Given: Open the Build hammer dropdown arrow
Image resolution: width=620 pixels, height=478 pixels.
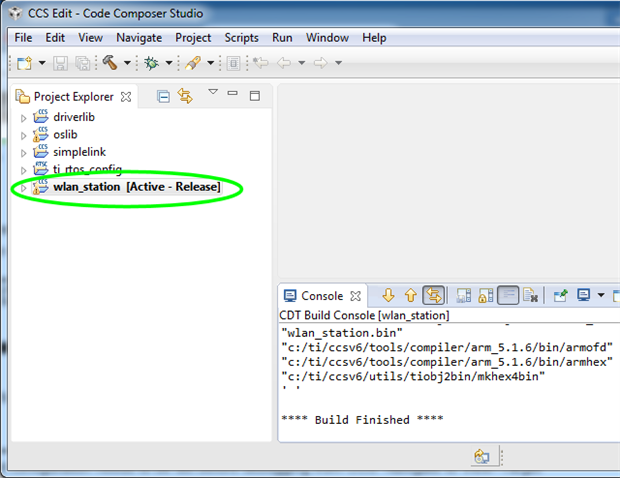Looking at the screenshot, I should point(127,63).
